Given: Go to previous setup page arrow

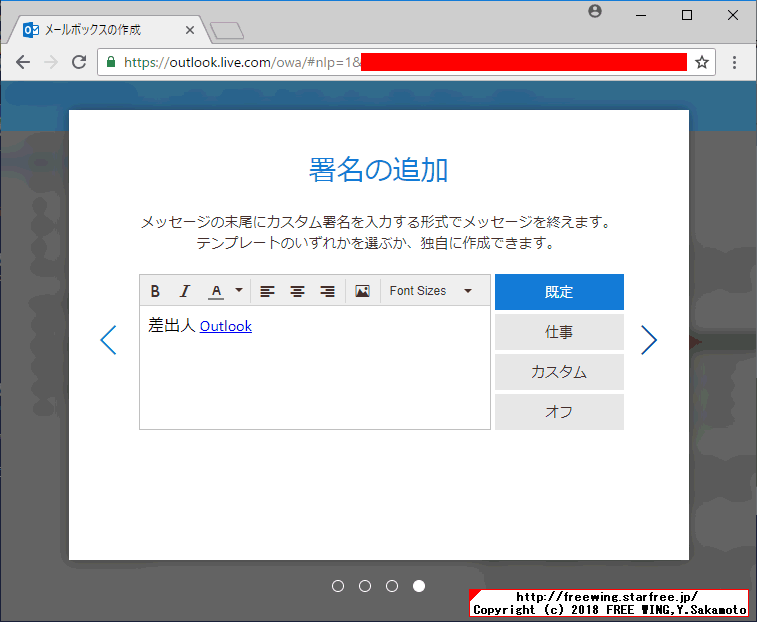Looking at the screenshot, I should pyautogui.click(x=108, y=340).
